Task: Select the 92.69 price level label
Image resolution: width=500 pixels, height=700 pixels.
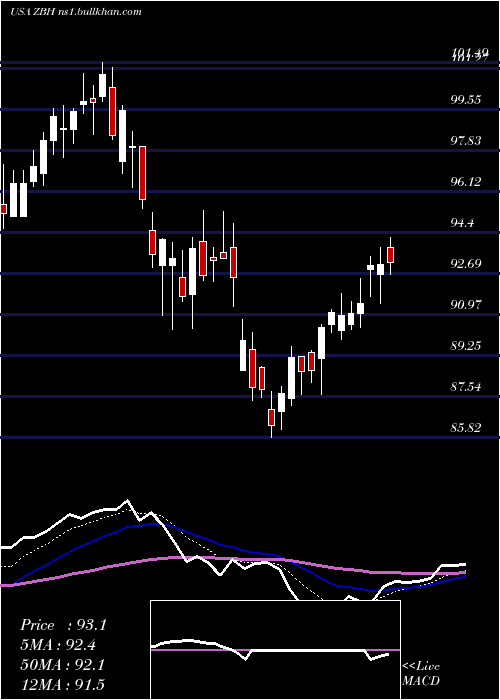Action: pyautogui.click(x=466, y=264)
